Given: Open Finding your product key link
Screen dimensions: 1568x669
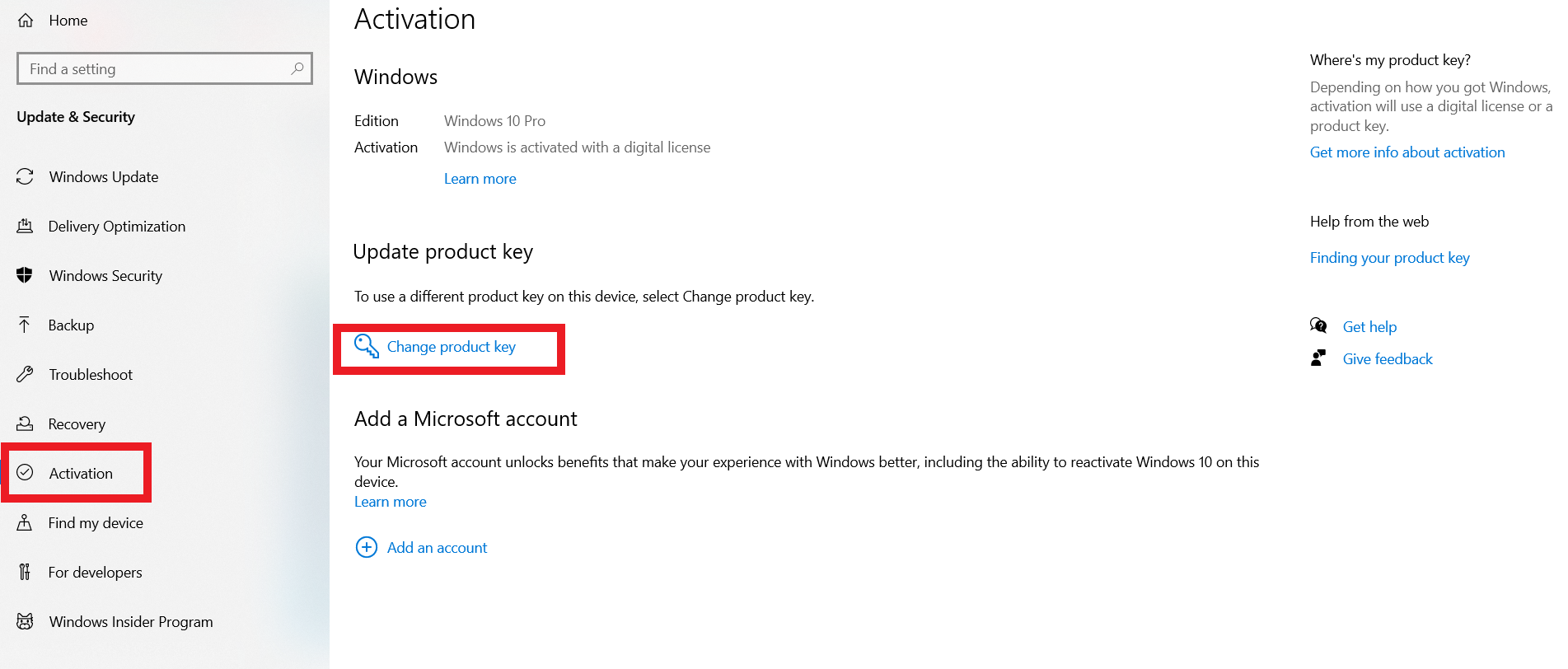Looking at the screenshot, I should pyautogui.click(x=1390, y=258).
